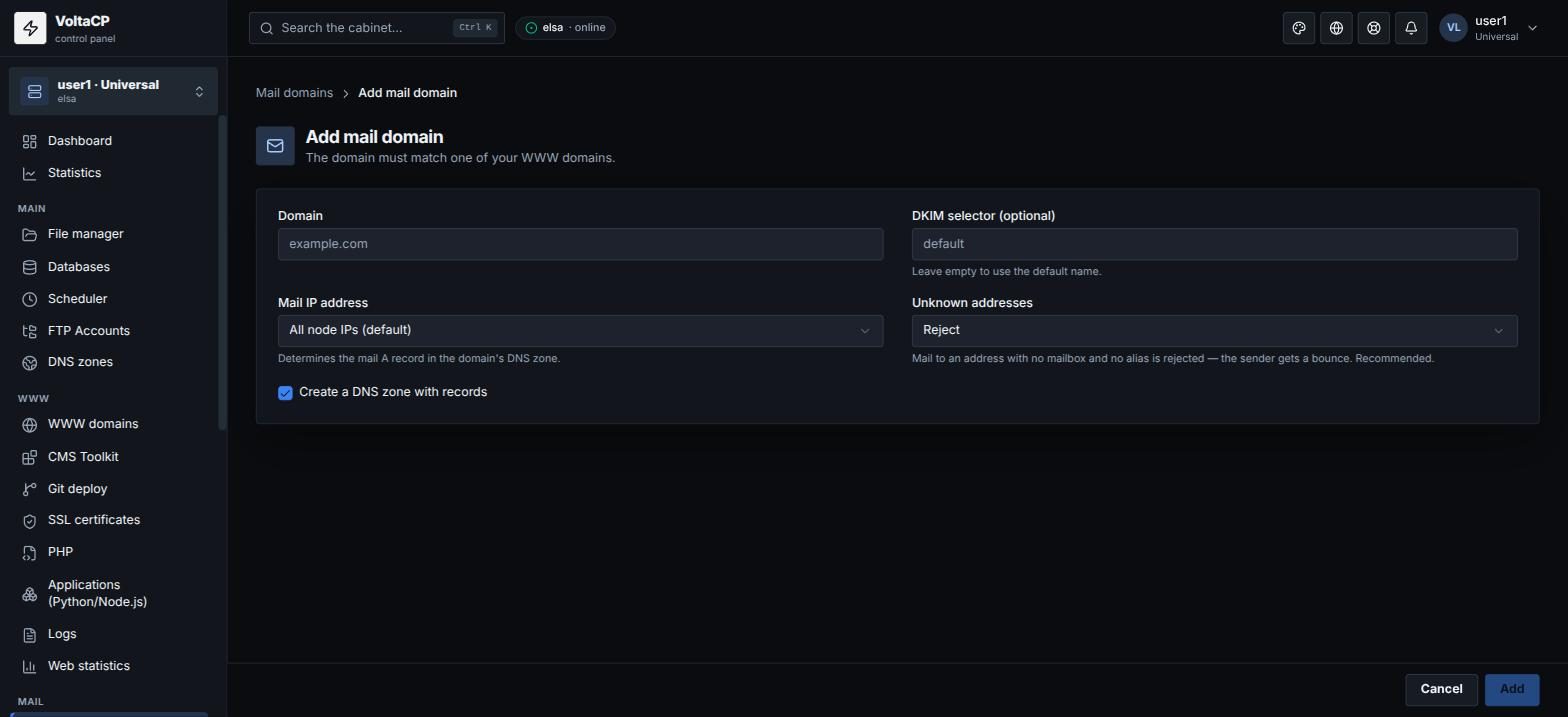This screenshot has width=1568, height=717.
Task: Click the Logs document icon
Action: click(x=30, y=634)
